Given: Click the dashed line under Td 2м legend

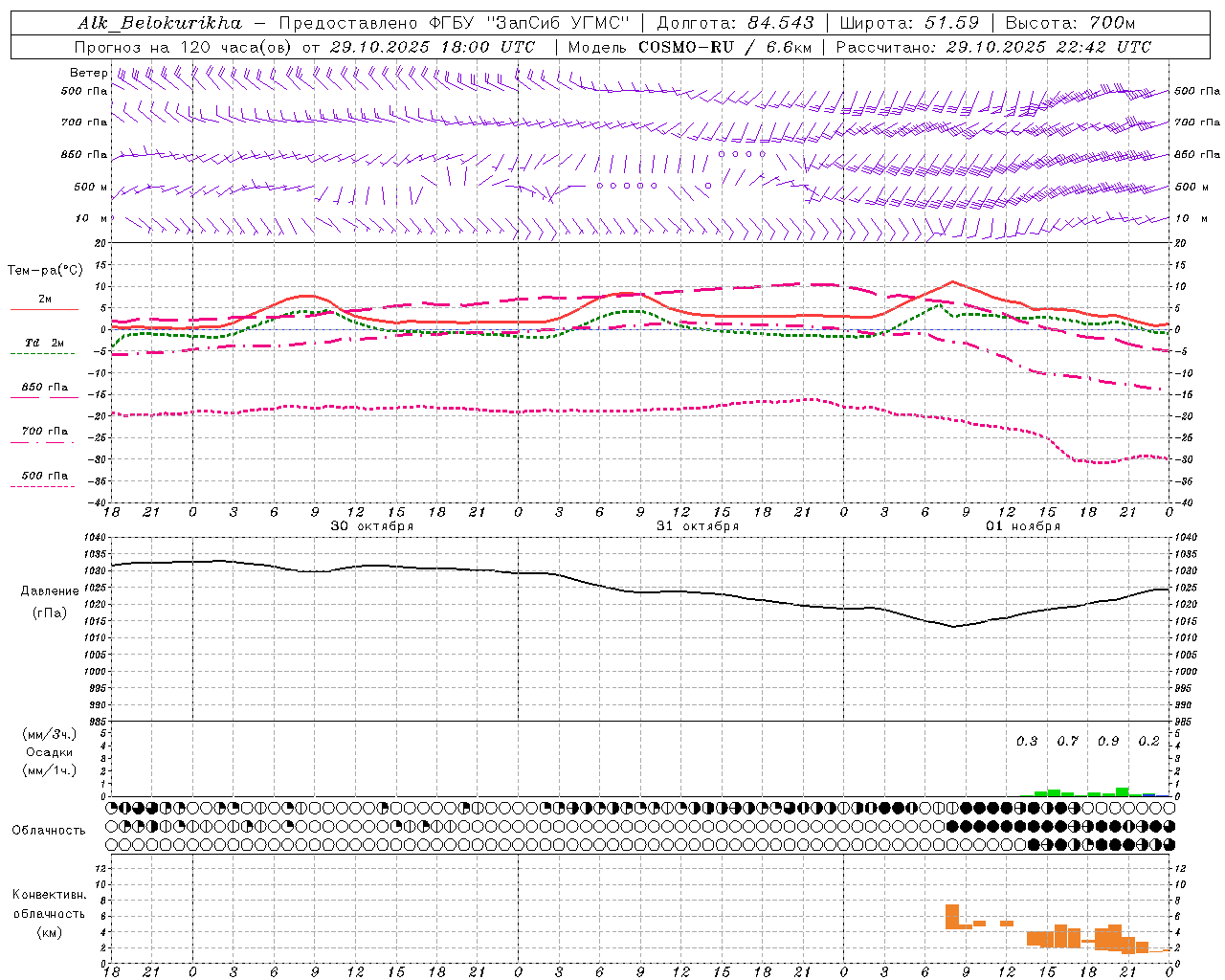Looking at the screenshot, I should click(x=42, y=353).
